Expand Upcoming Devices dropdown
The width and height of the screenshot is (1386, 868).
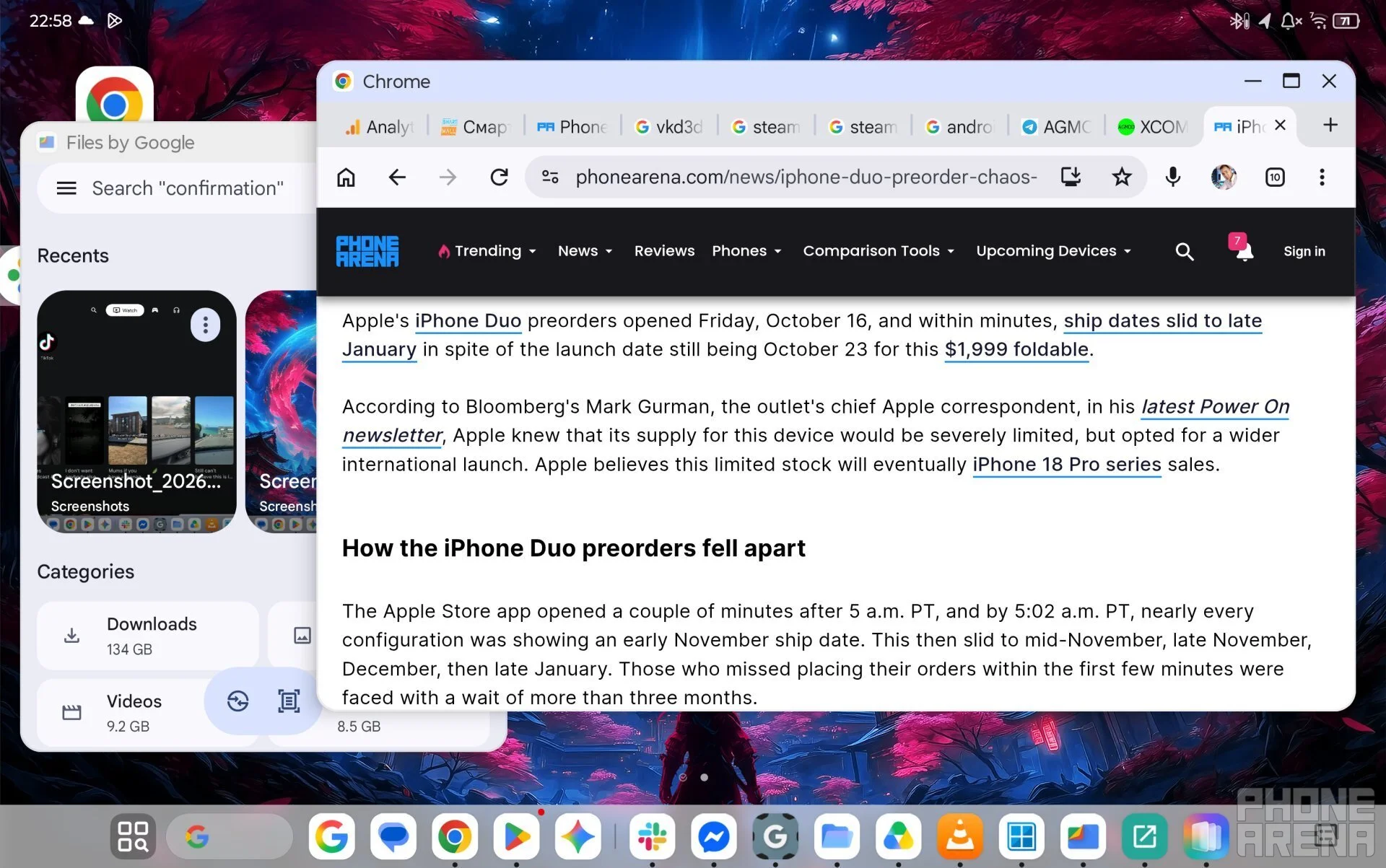[1053, 251]
